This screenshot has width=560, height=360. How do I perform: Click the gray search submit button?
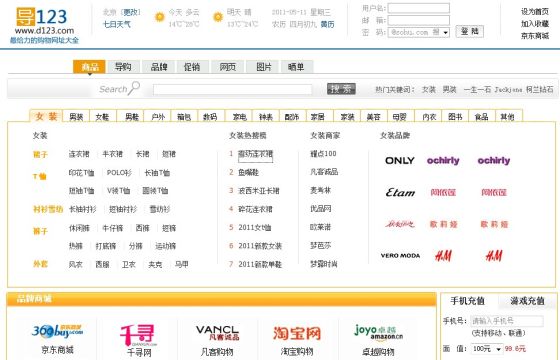341,89
